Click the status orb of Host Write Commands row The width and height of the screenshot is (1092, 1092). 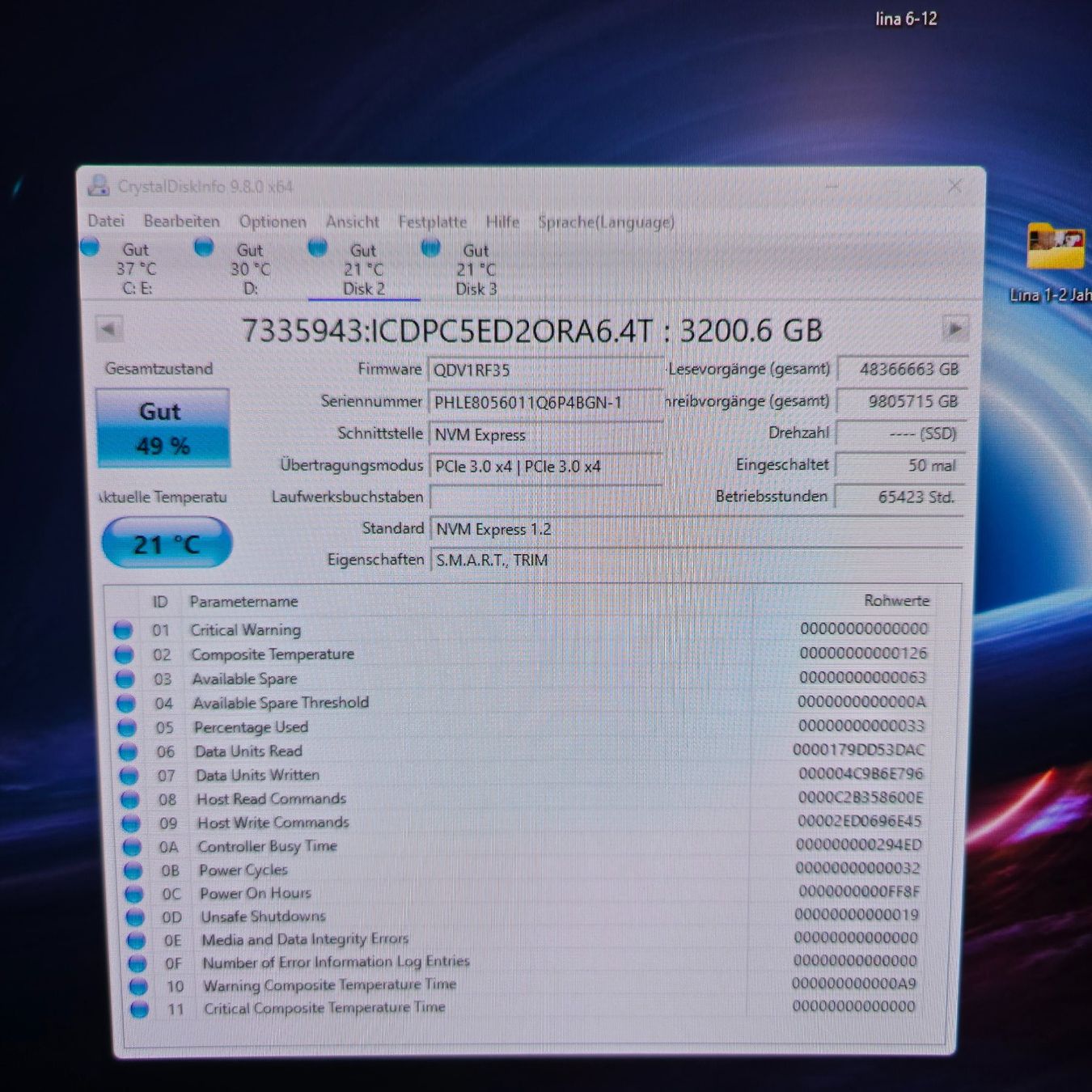(x=131, y=823)
